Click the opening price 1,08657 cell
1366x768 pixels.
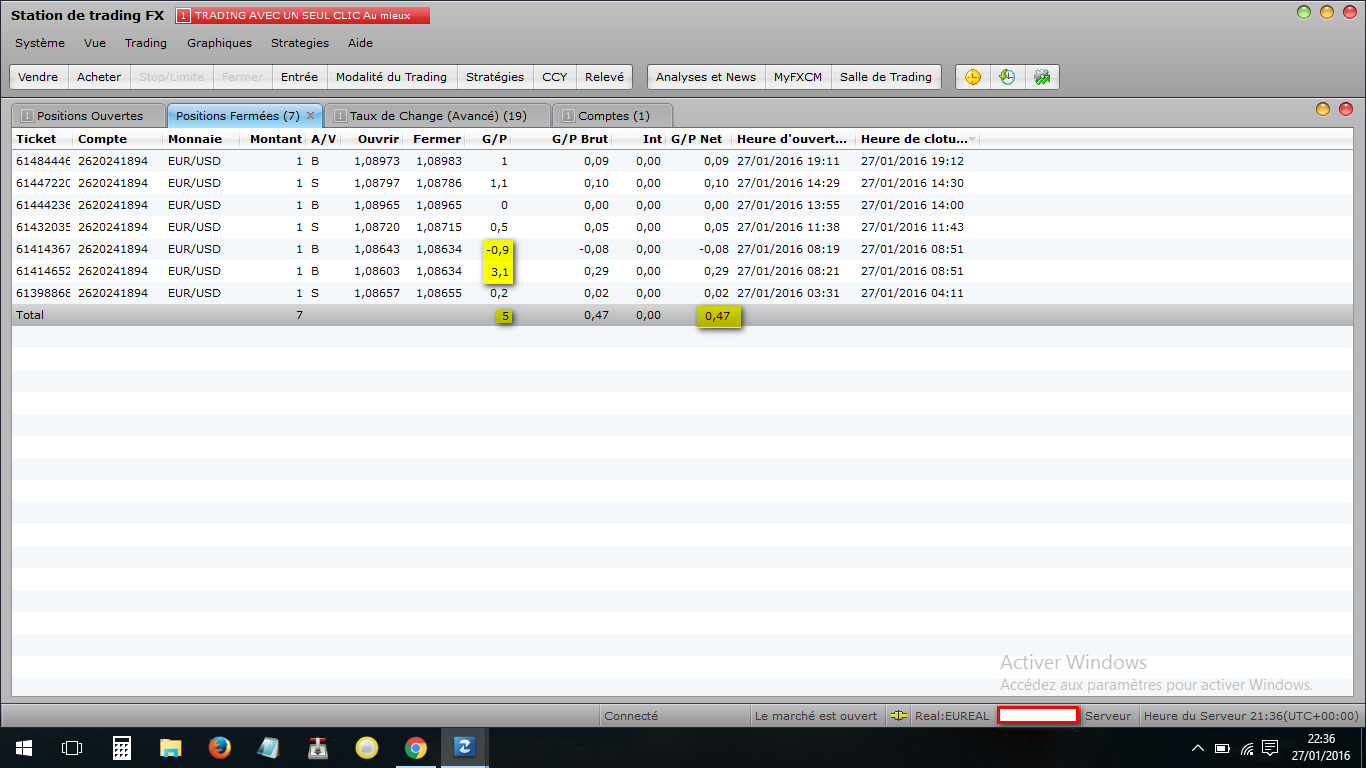click(377, 293)
